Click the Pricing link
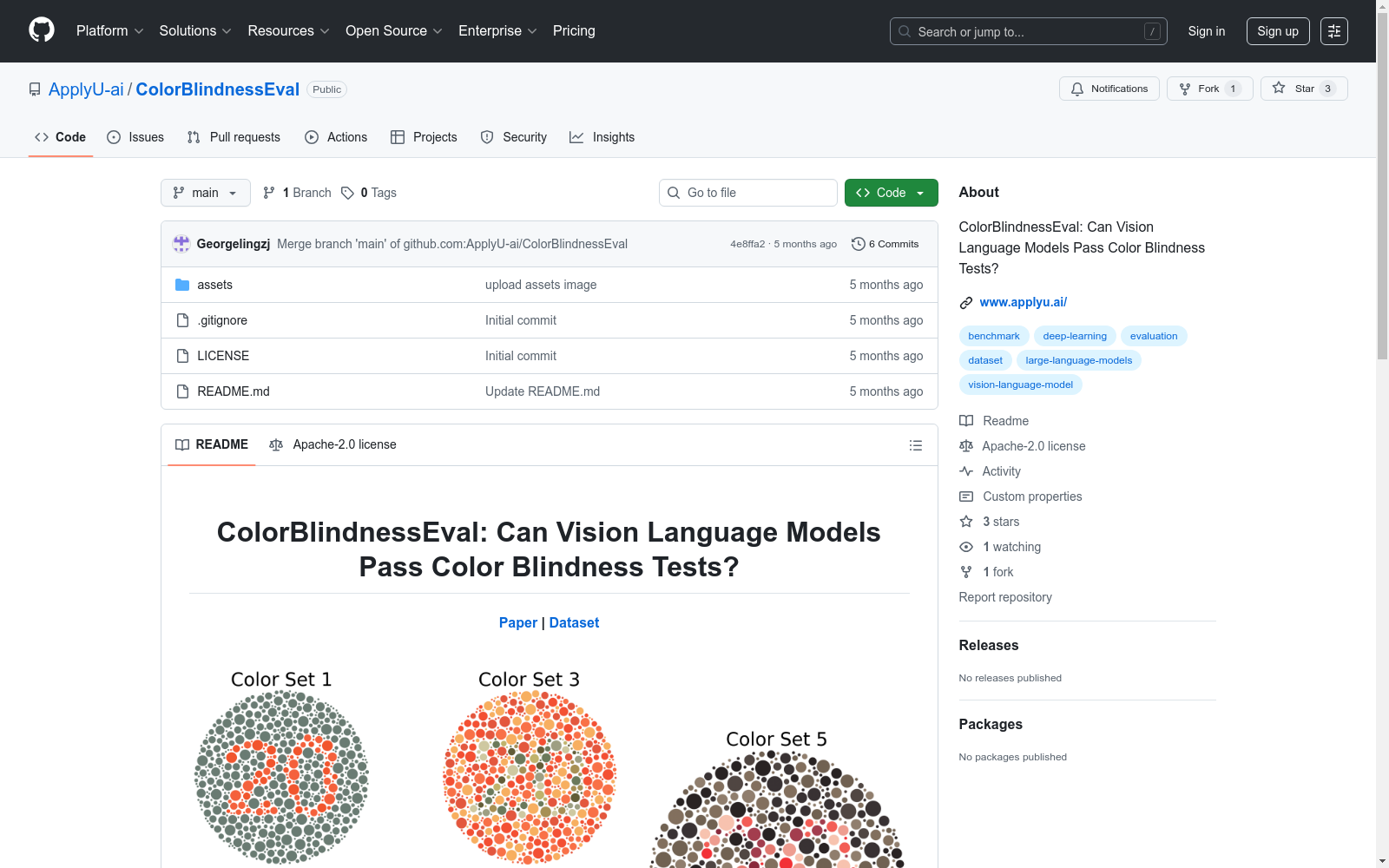Image resolution: width=1389 pixels, height=868 pixels. tap(574, 31)
